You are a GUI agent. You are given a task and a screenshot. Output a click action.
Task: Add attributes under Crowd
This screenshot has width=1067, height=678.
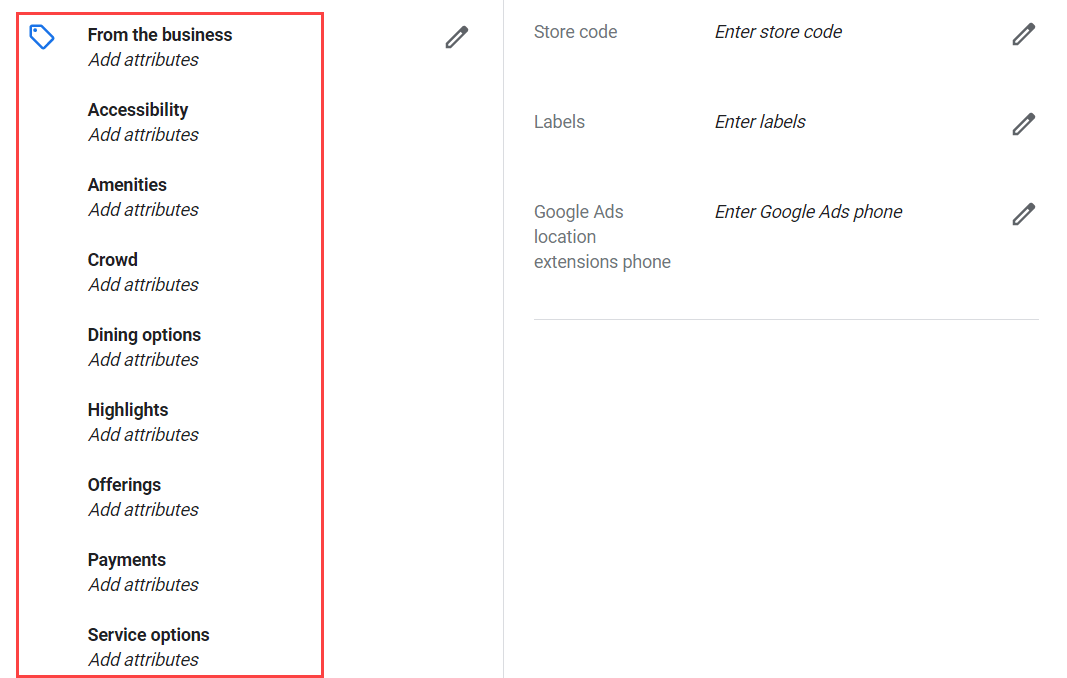click(x=144, y=285)
